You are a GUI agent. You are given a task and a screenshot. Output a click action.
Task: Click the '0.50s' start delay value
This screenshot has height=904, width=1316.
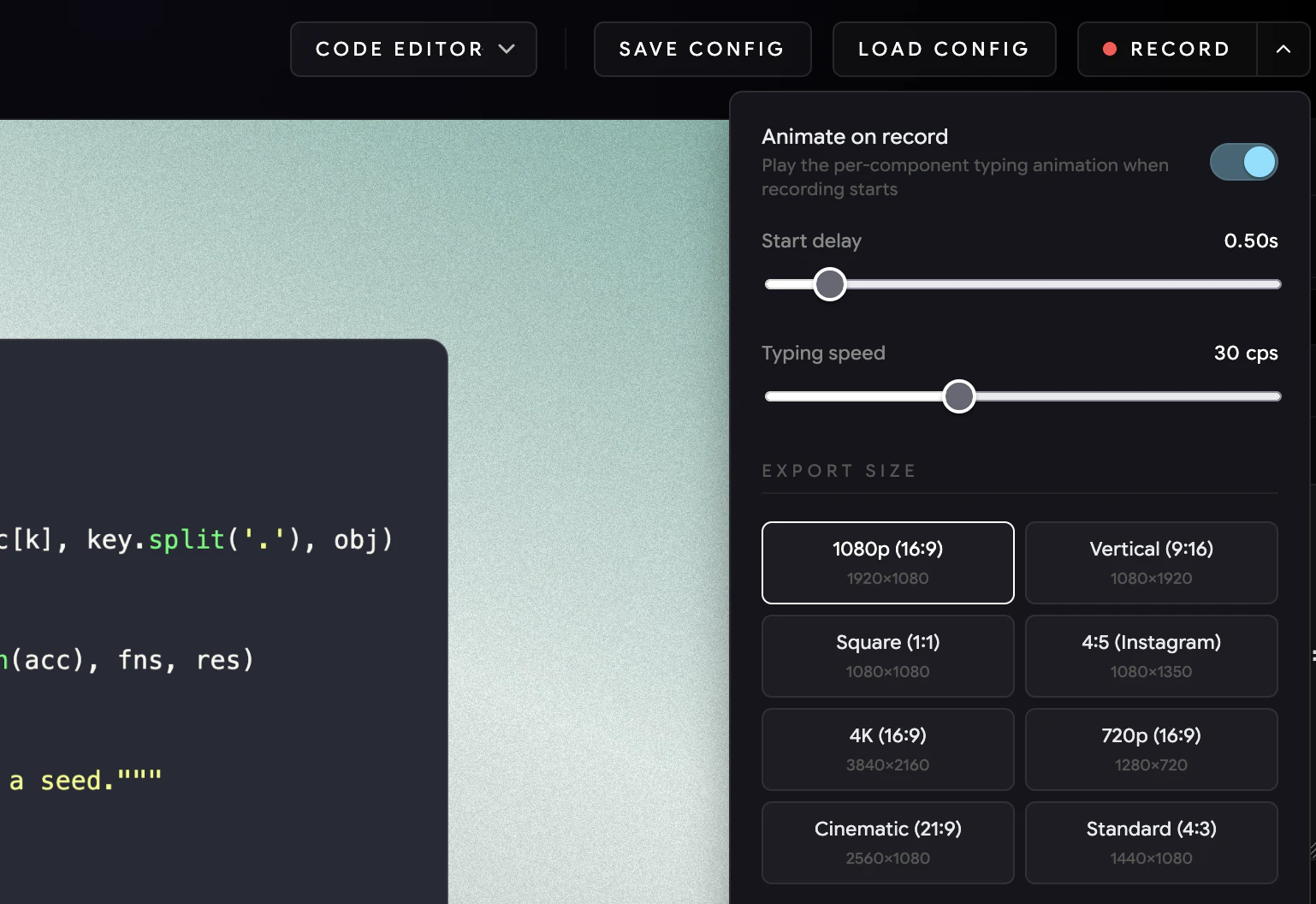(1251, 241)
